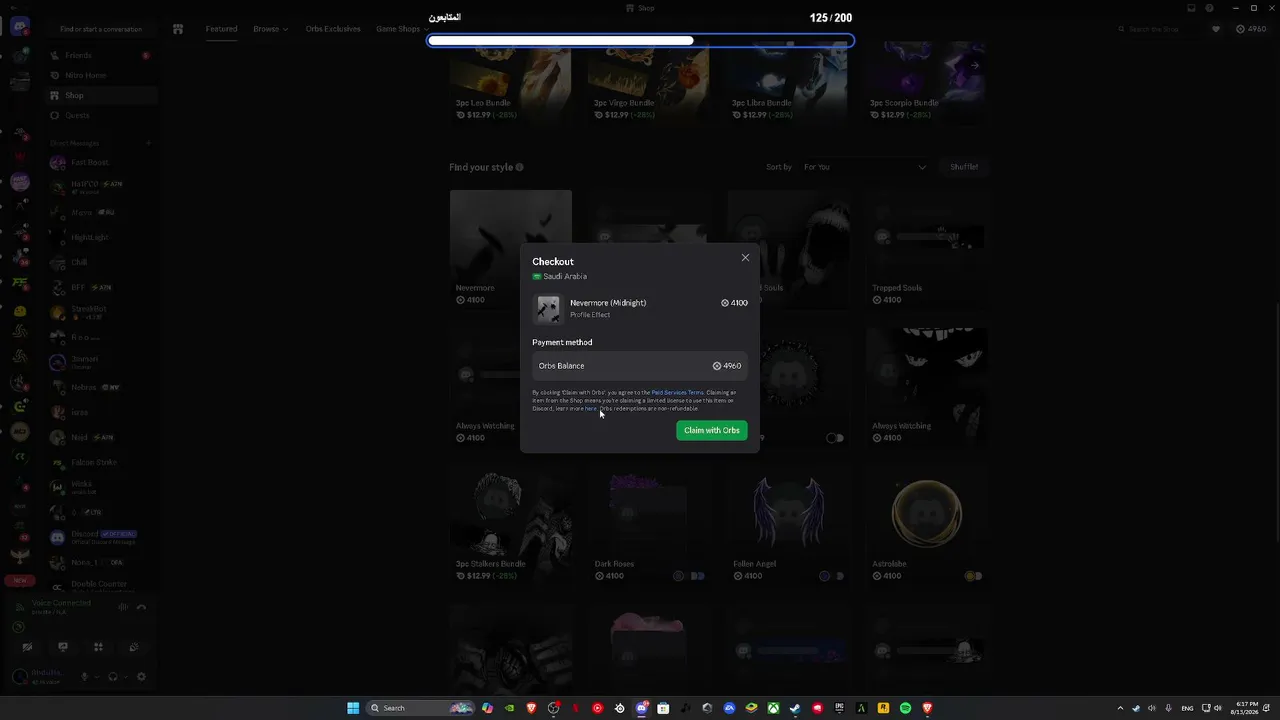This screenshot has height=720, width=1280.
Task: Close the Checkout dialog
Action: (x=745, y=258)
